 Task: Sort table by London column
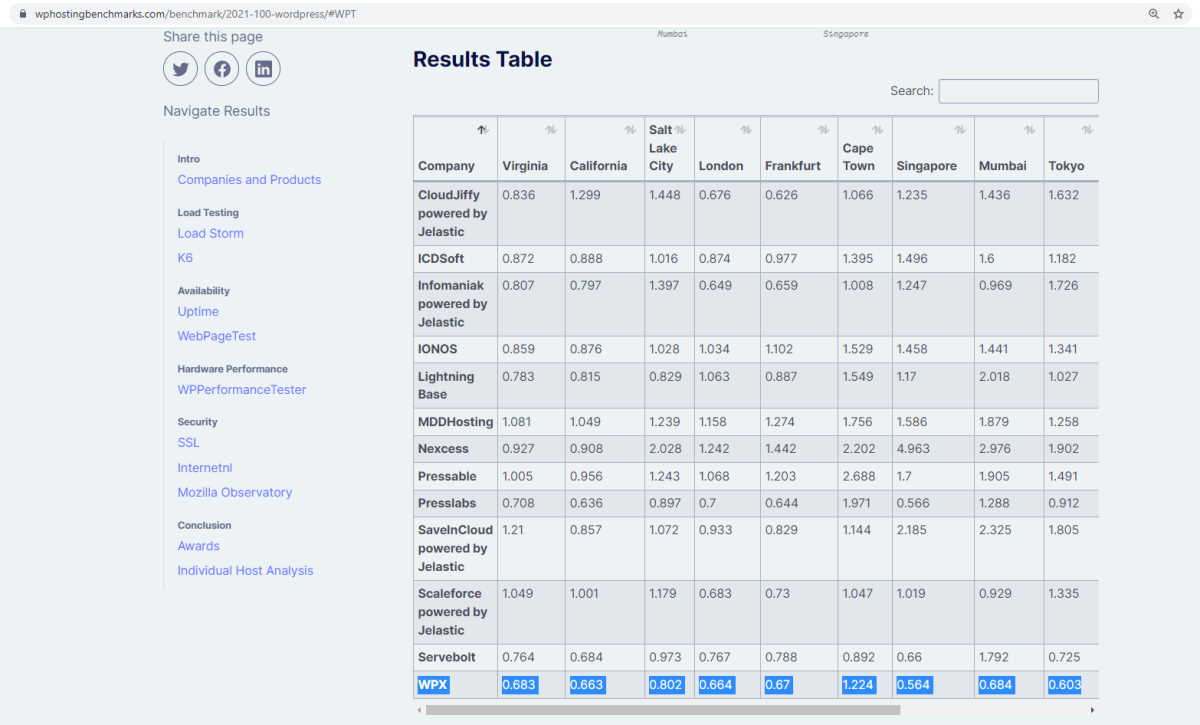(x=727, y=148)
